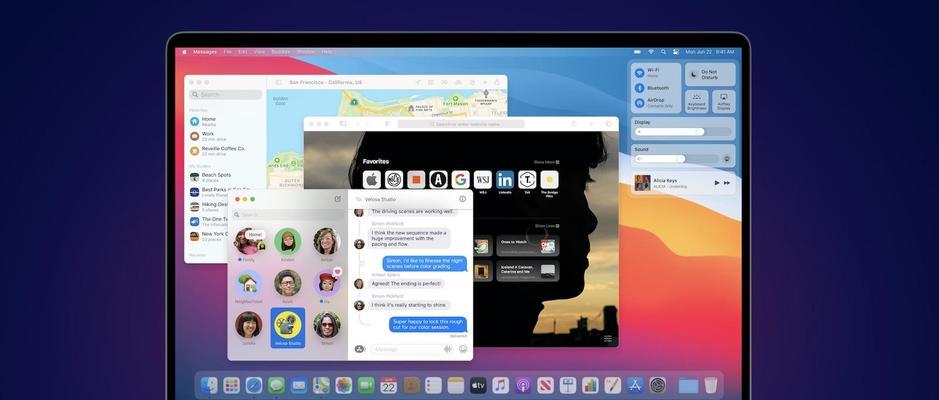Toggle Bluetooth in Control Center
Image resolution: width=939 pixels, height=400 pixels.
(640, 88)
